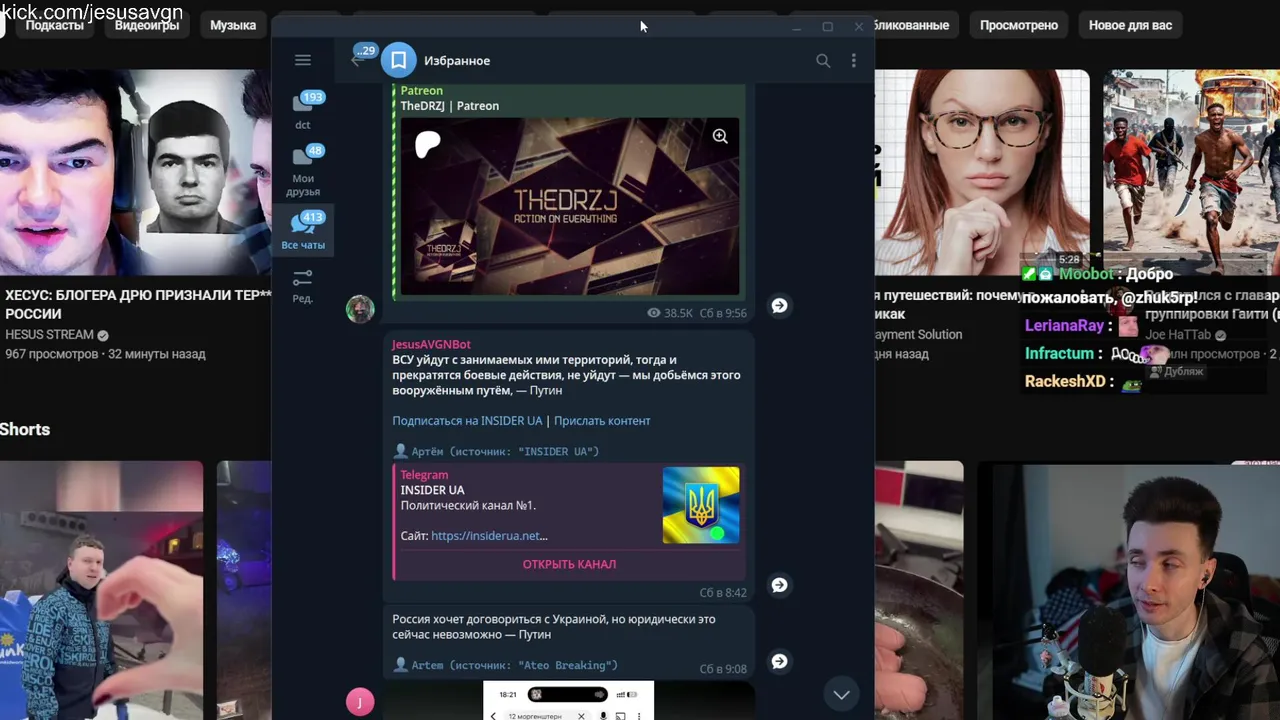Select the Новое для вас chip

(1130, 25)
